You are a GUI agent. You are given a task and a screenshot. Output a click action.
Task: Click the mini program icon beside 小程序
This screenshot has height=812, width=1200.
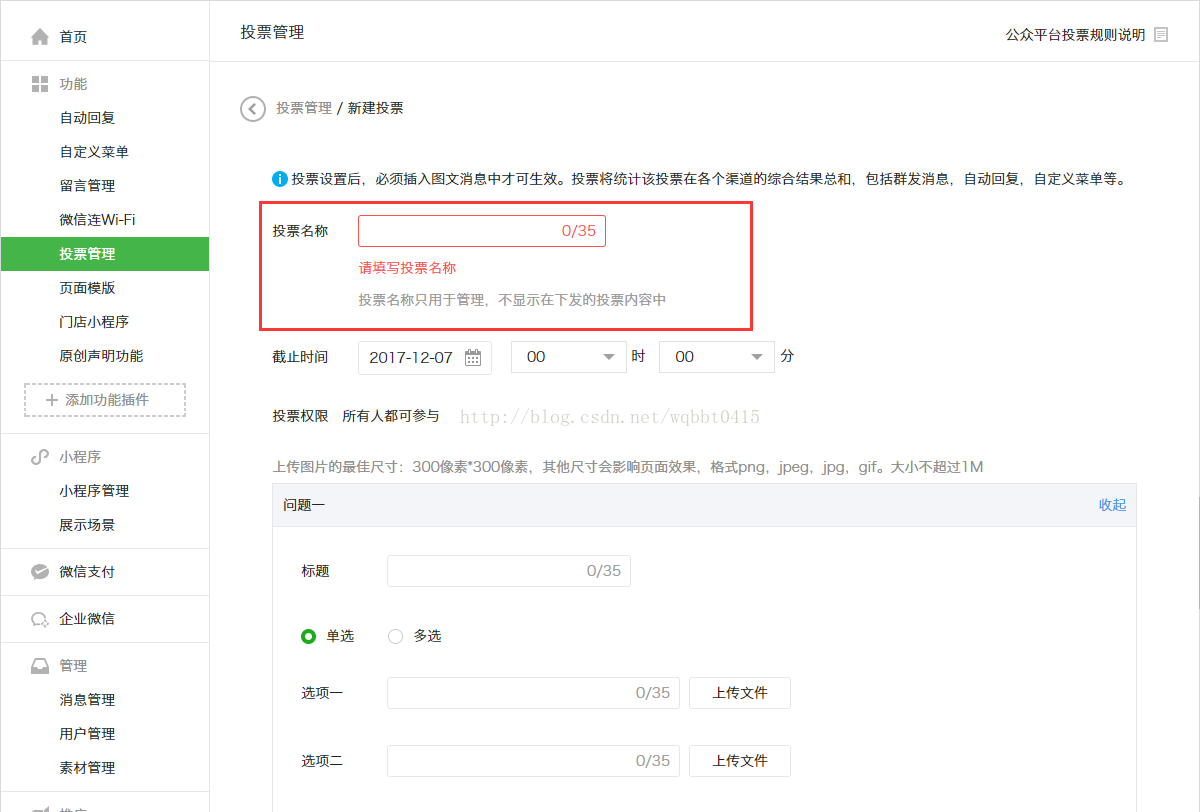click(40, 457)
